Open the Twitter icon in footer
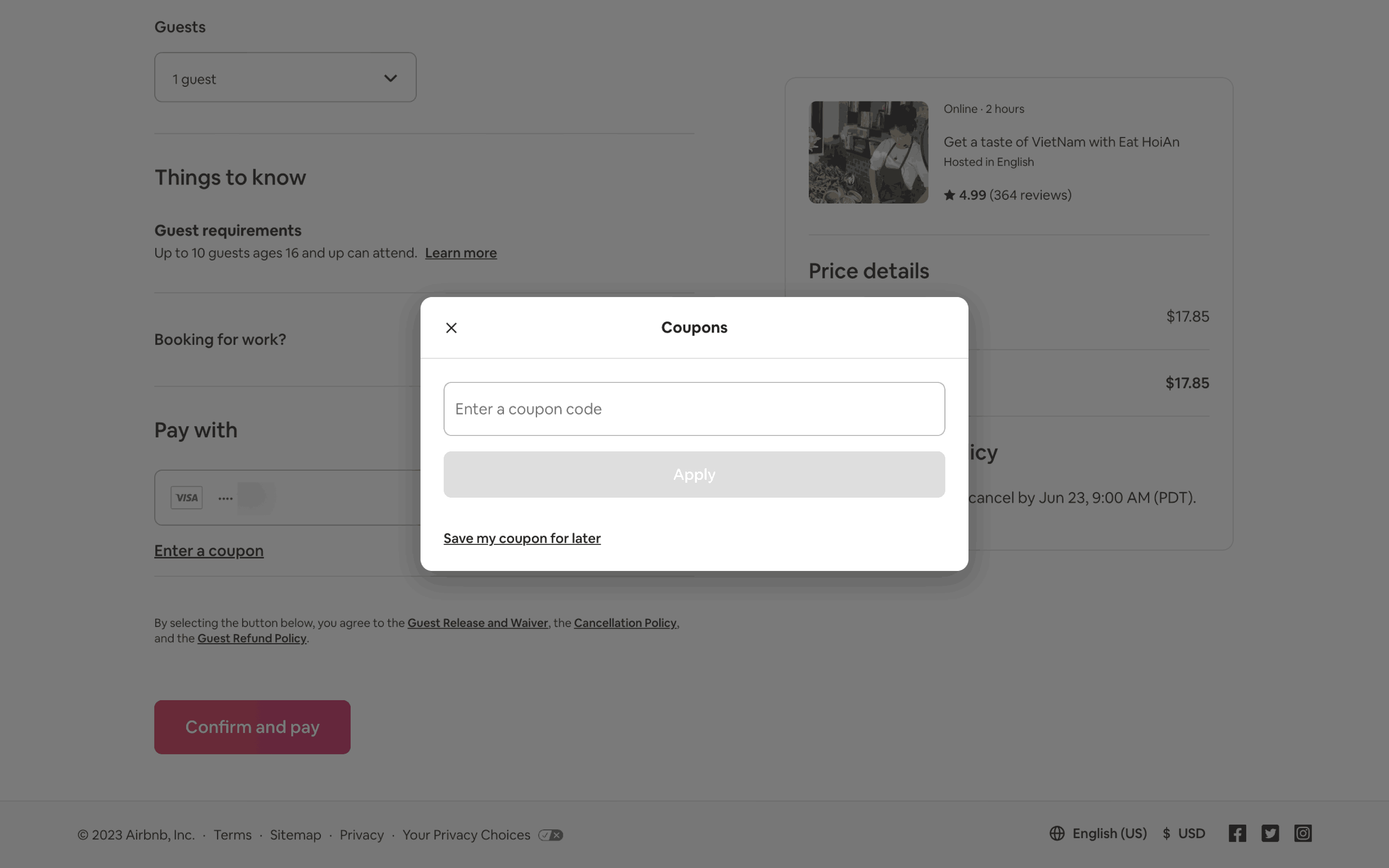The width and height of the screenshot is (1389, 868). pos(1269,834)
